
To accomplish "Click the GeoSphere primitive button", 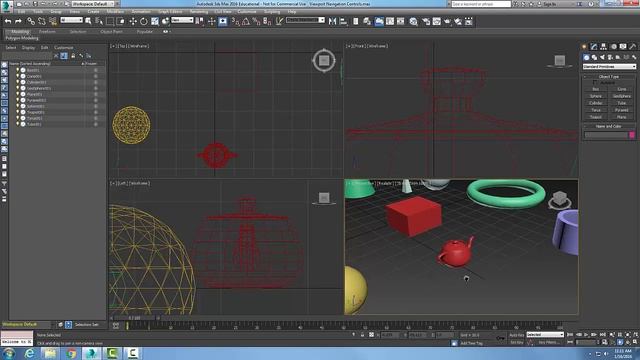I will click(x=622, y=96).
